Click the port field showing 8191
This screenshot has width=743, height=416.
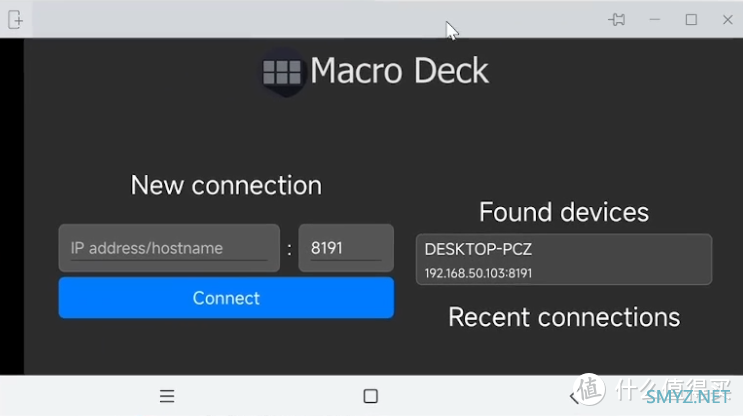(x=346, y=248)
